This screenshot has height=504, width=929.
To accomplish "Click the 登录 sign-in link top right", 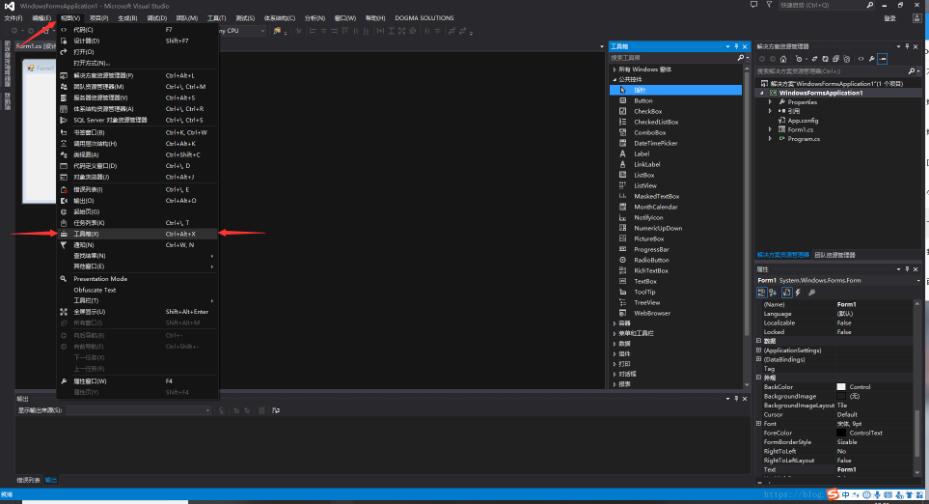I will [890, 18].
